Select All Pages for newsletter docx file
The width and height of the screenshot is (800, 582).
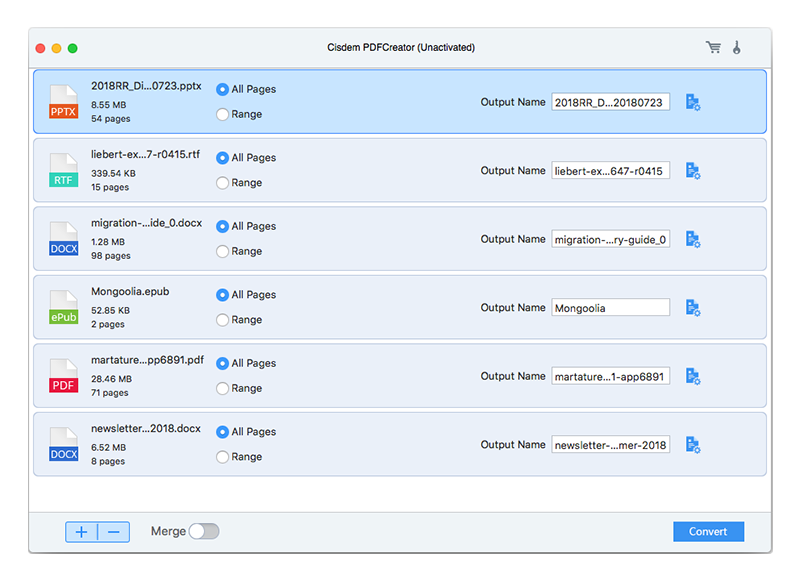222,432
